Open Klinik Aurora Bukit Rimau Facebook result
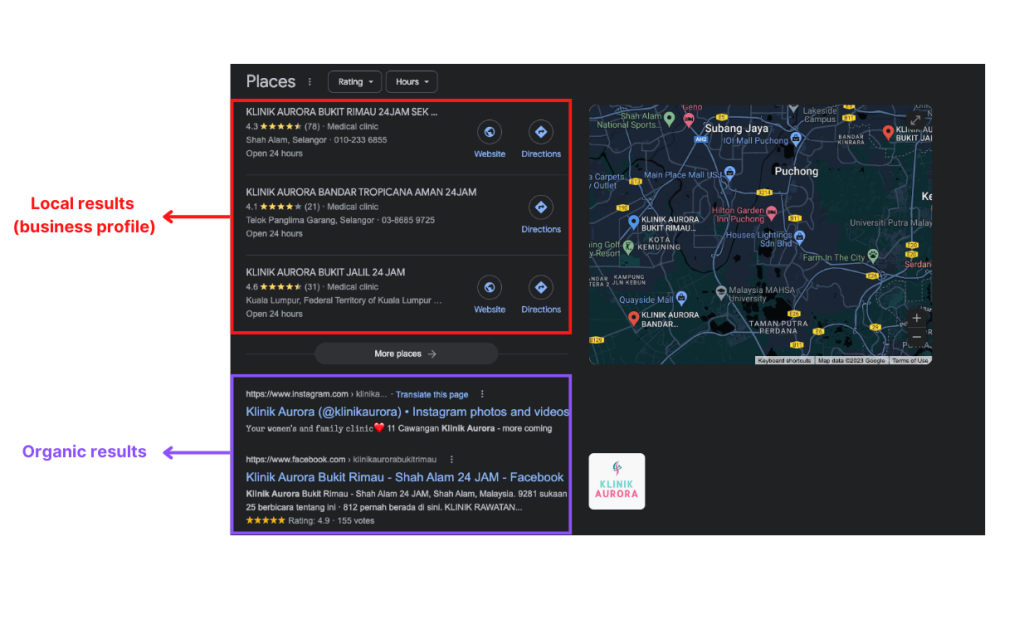 tap(404, 477)
